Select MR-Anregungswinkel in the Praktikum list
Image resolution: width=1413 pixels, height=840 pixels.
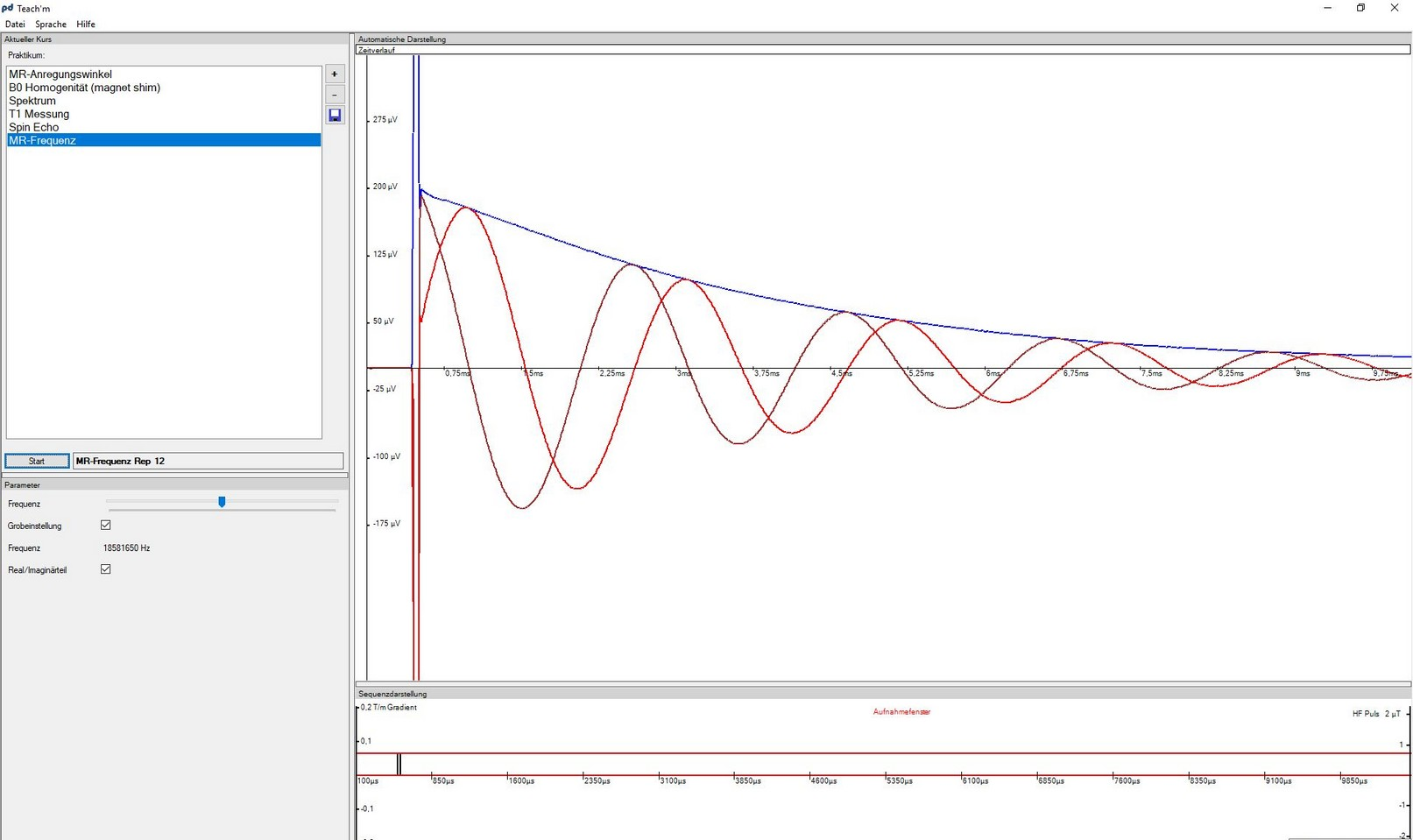(164, 74)
